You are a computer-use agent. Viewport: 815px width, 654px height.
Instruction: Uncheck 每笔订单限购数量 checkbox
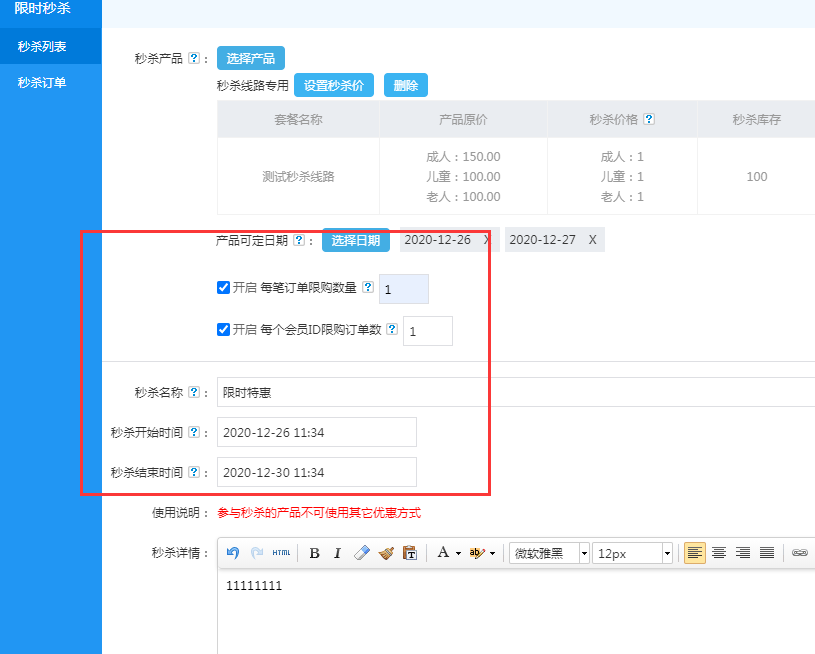point(223,288)
